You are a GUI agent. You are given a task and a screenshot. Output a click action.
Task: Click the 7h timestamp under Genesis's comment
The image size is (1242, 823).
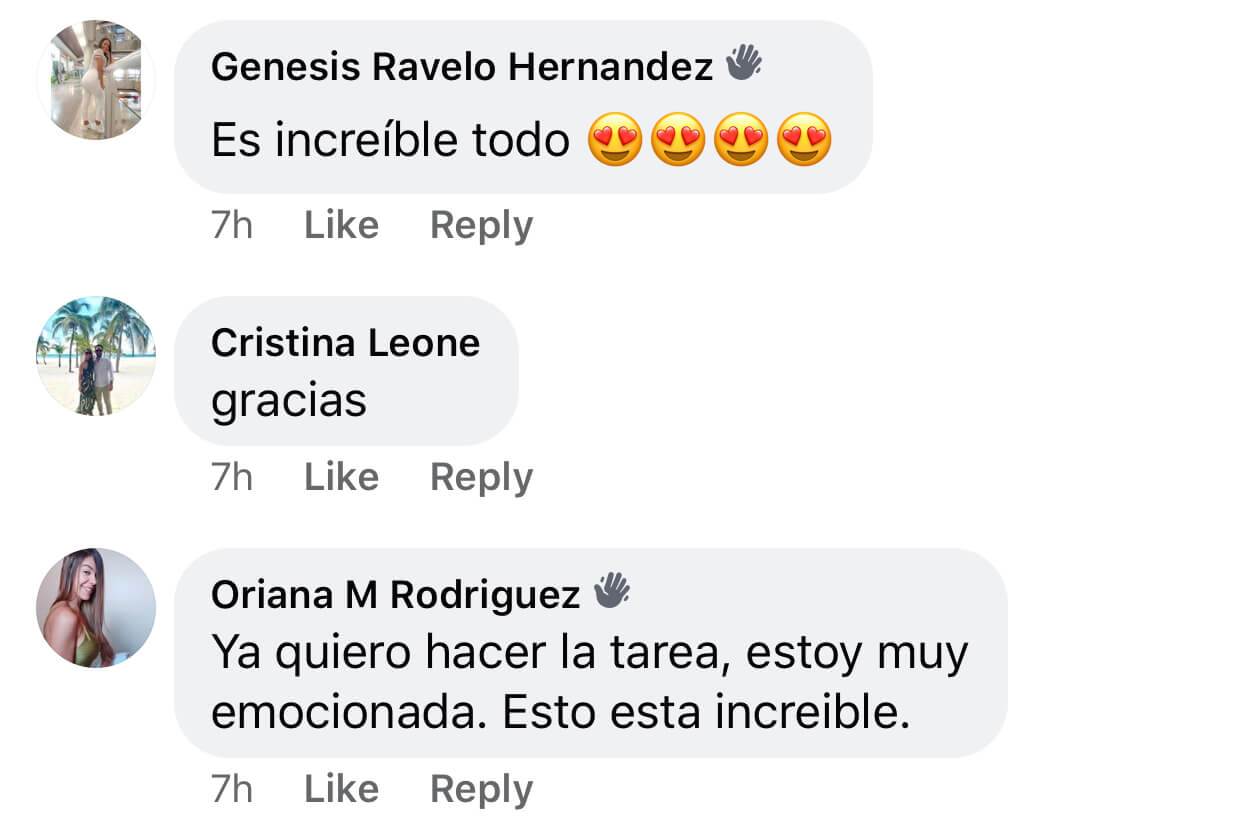pos(232,226)
